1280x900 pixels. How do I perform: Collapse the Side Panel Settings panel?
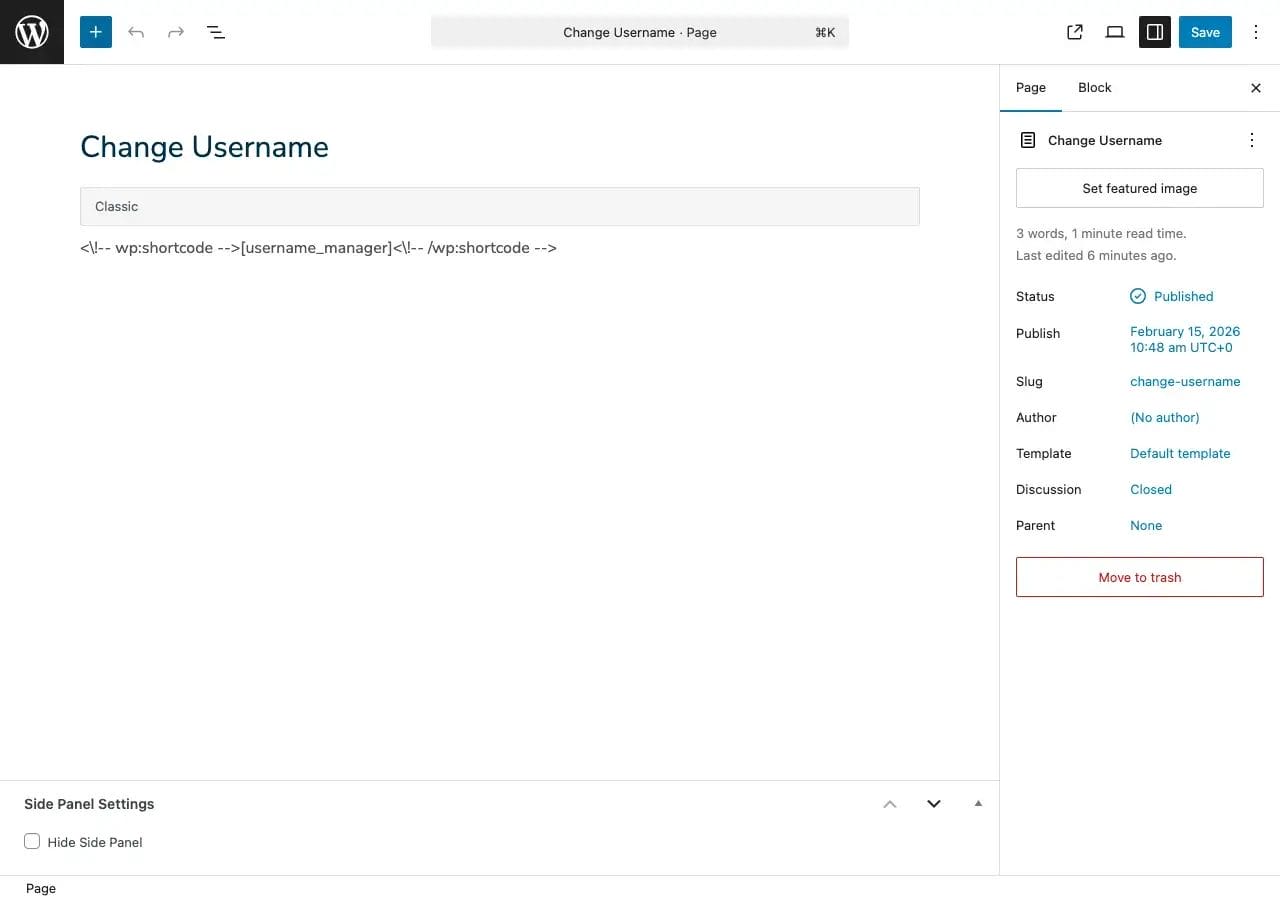pyautogui.click(x=978, y=804)
